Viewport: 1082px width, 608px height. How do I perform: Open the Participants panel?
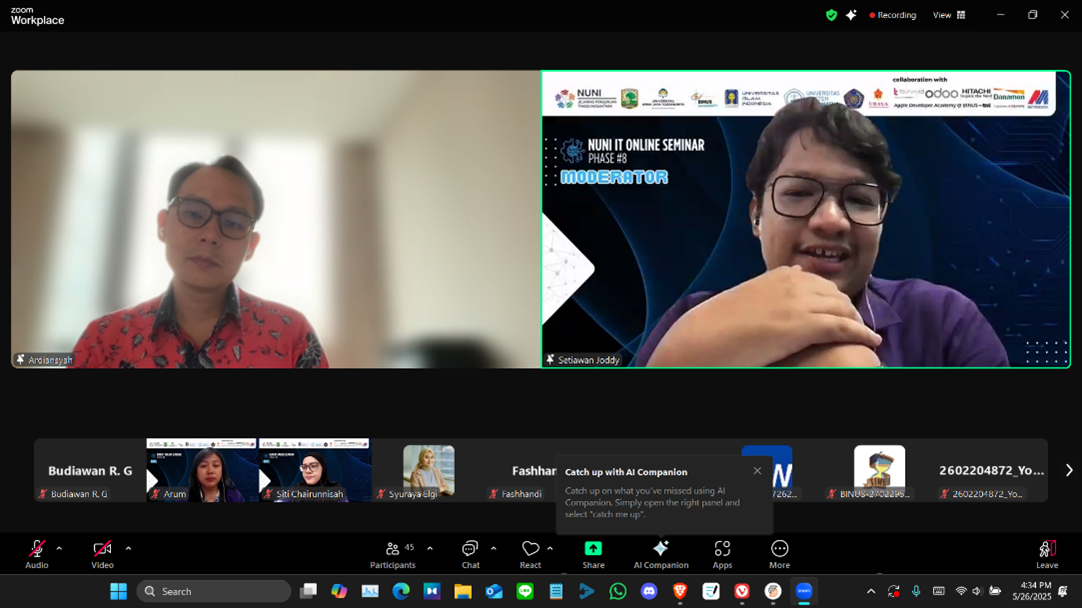[x=393, y=554]
